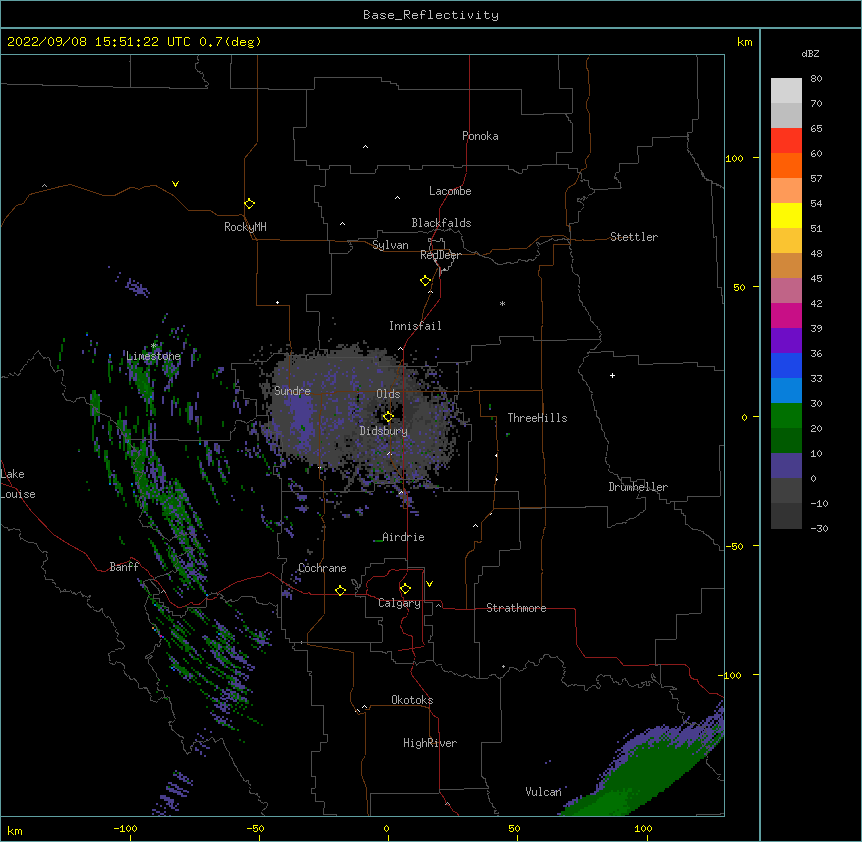Viewport: 862px width, 842px height.
Task: Select the bright yellow 51-54 dBZ swatch
Action: click(786, 215)
